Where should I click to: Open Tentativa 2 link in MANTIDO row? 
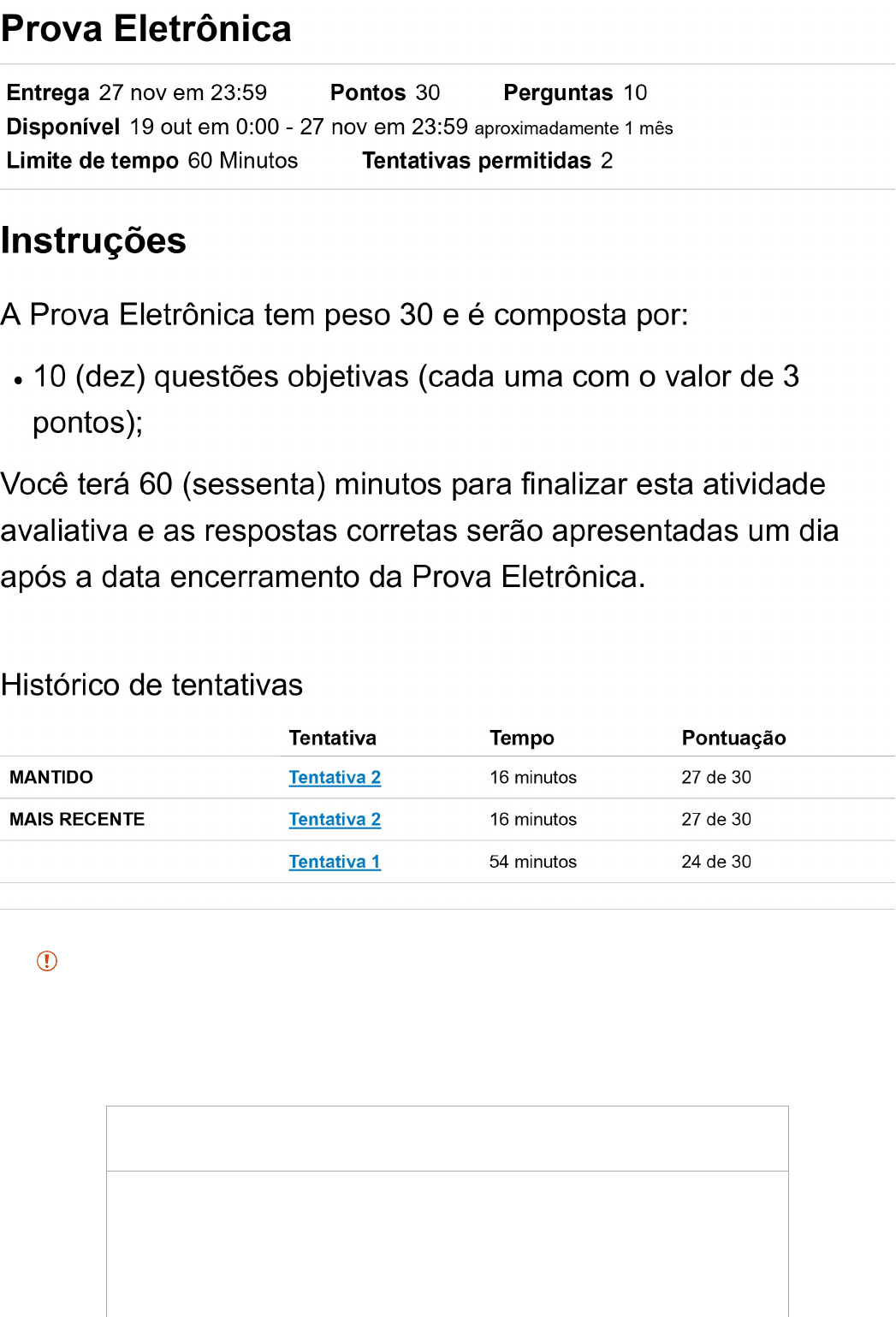point(335,777)
